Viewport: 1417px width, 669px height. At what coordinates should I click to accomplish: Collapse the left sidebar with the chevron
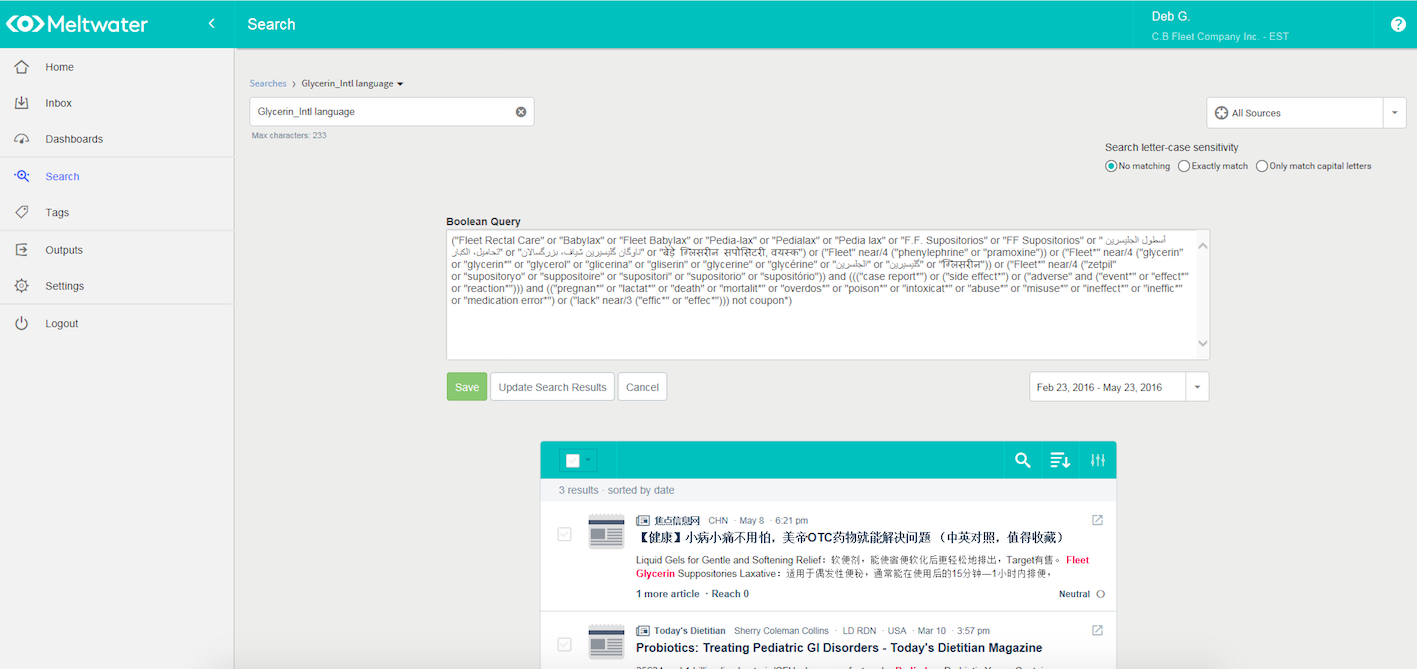click(211, 24)
